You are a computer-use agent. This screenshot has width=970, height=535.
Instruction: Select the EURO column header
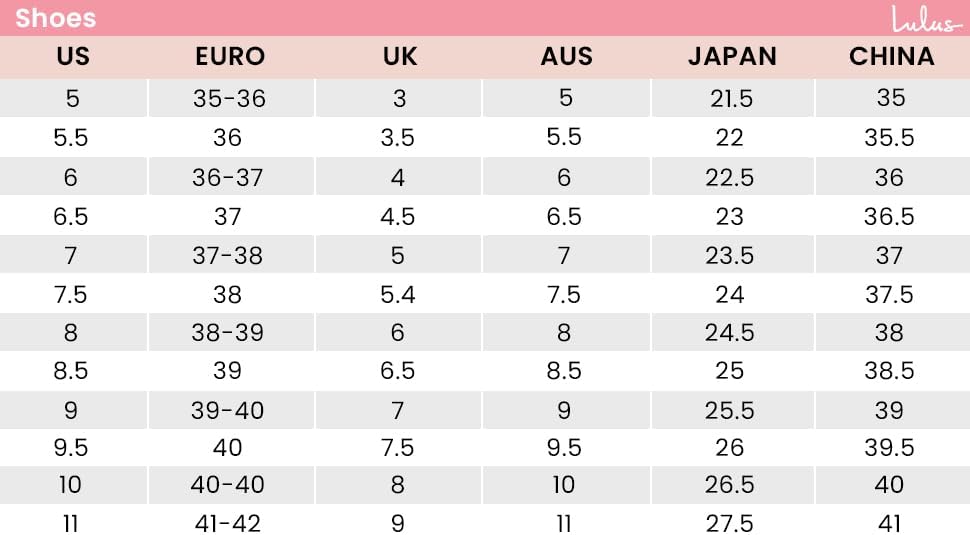230,57
